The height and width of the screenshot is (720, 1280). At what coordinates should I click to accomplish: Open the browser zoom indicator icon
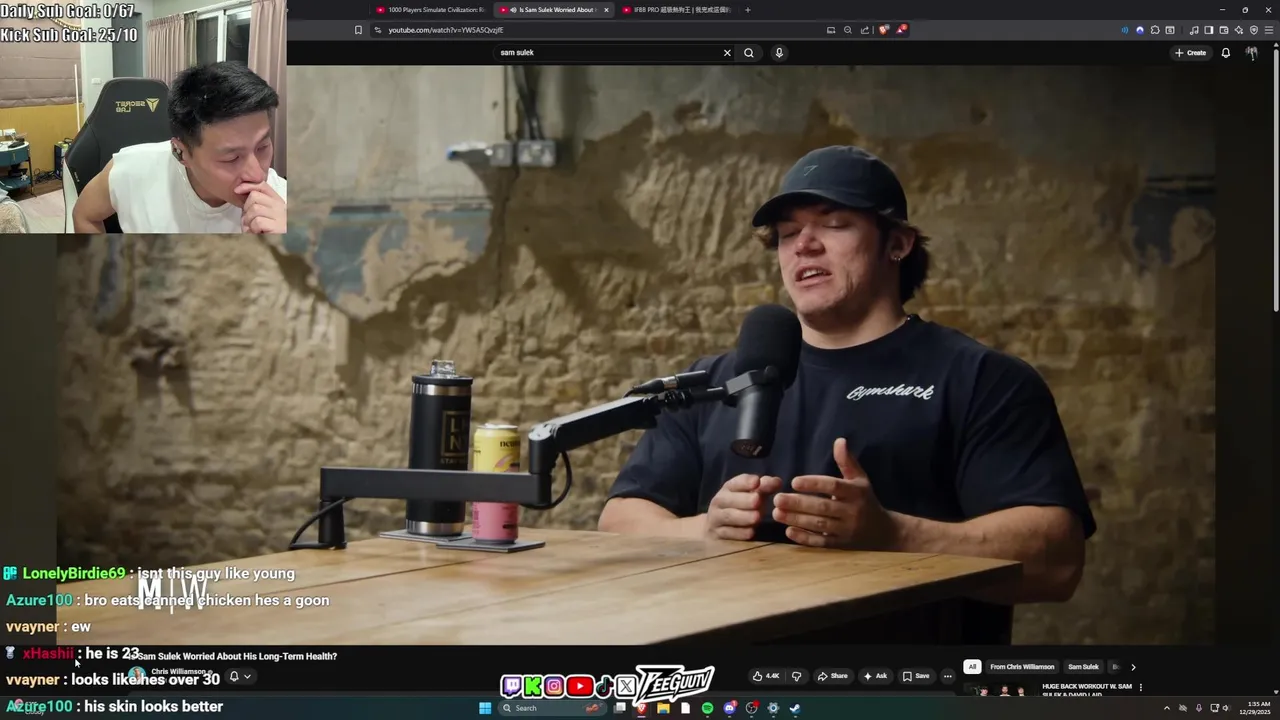[x=848, y=30]
